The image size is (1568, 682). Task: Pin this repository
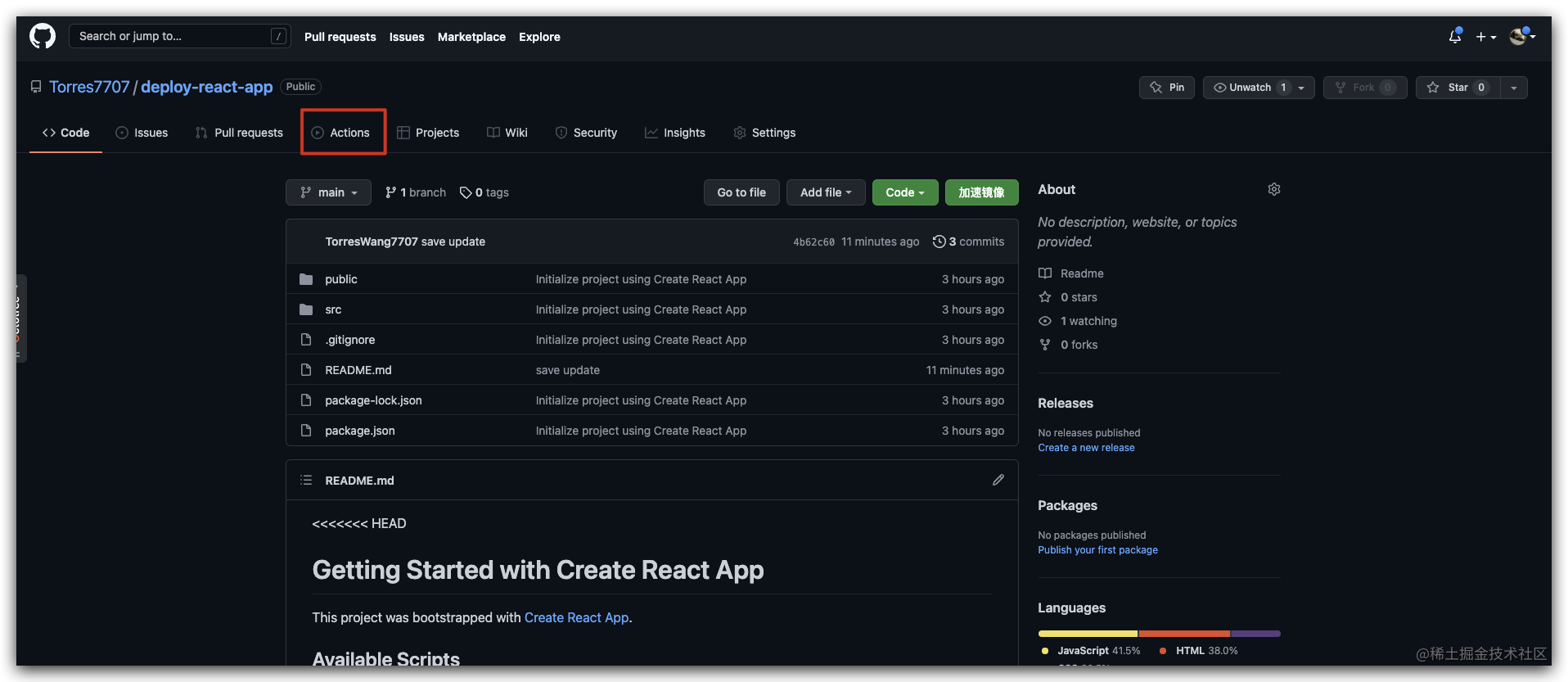(x=1166, y=88)
